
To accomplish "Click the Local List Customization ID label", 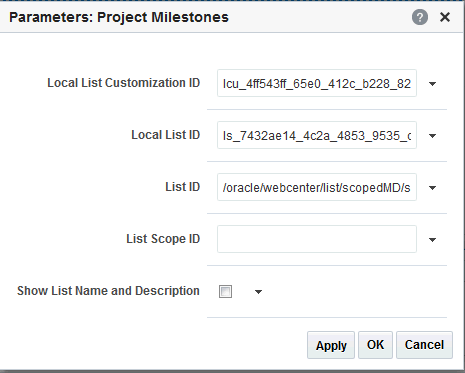I will 123,83.
